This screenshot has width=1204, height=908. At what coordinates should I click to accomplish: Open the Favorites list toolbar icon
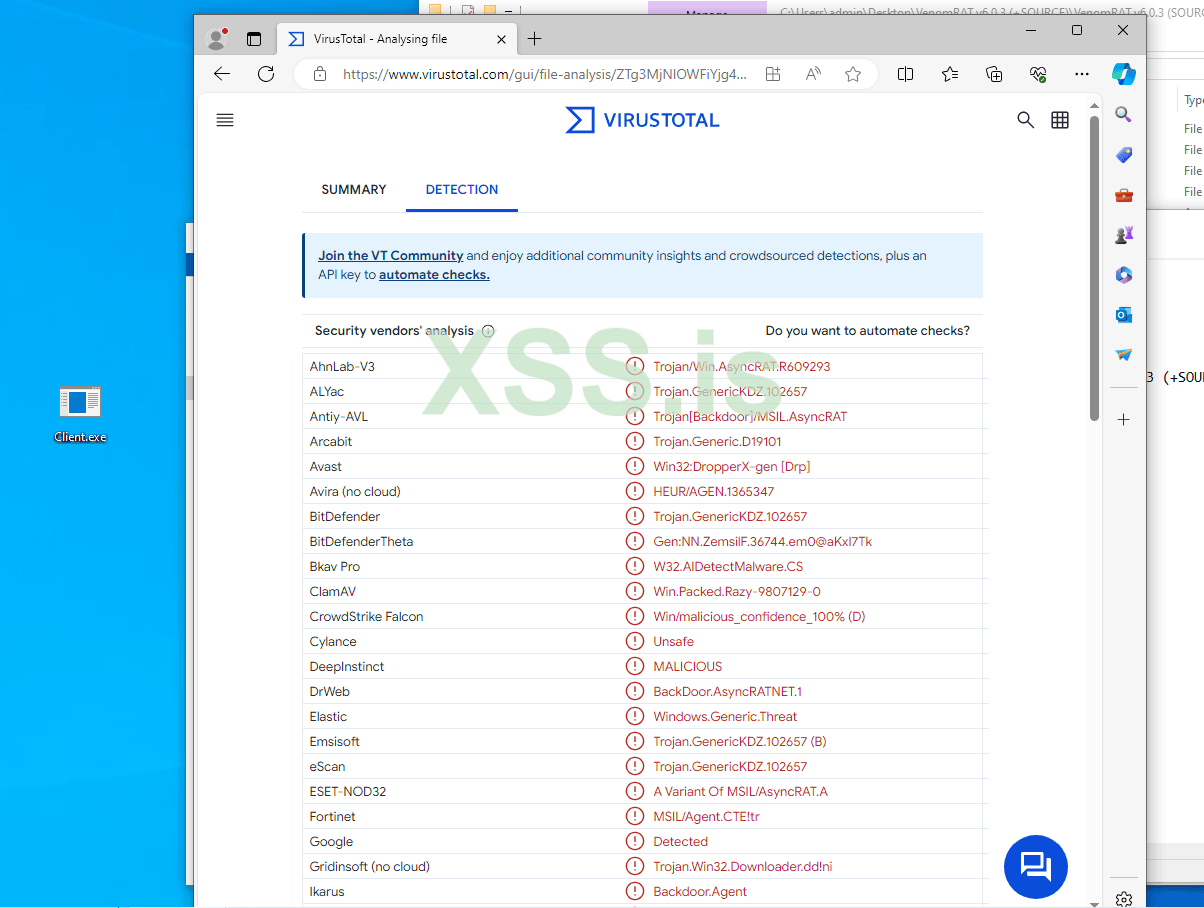pyautogui.click(x=950, y=74)
